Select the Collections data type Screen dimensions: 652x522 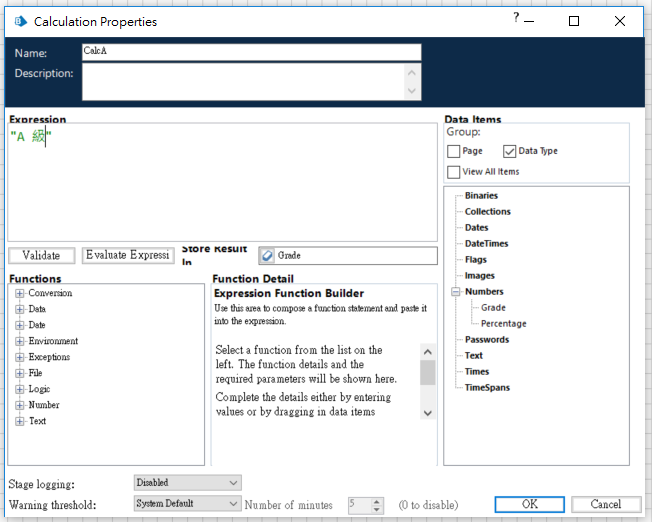click(x=487, y=211)
